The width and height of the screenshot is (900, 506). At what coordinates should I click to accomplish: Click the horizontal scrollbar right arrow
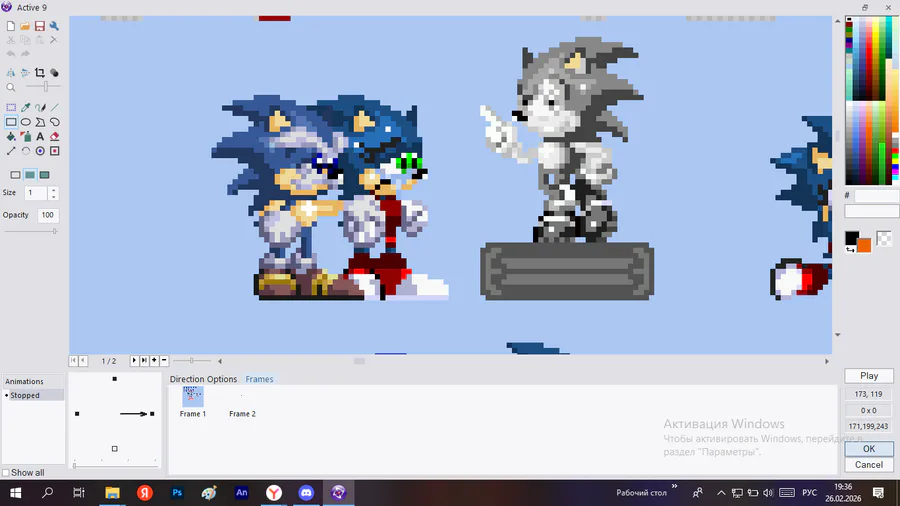(x=827, y=361)
